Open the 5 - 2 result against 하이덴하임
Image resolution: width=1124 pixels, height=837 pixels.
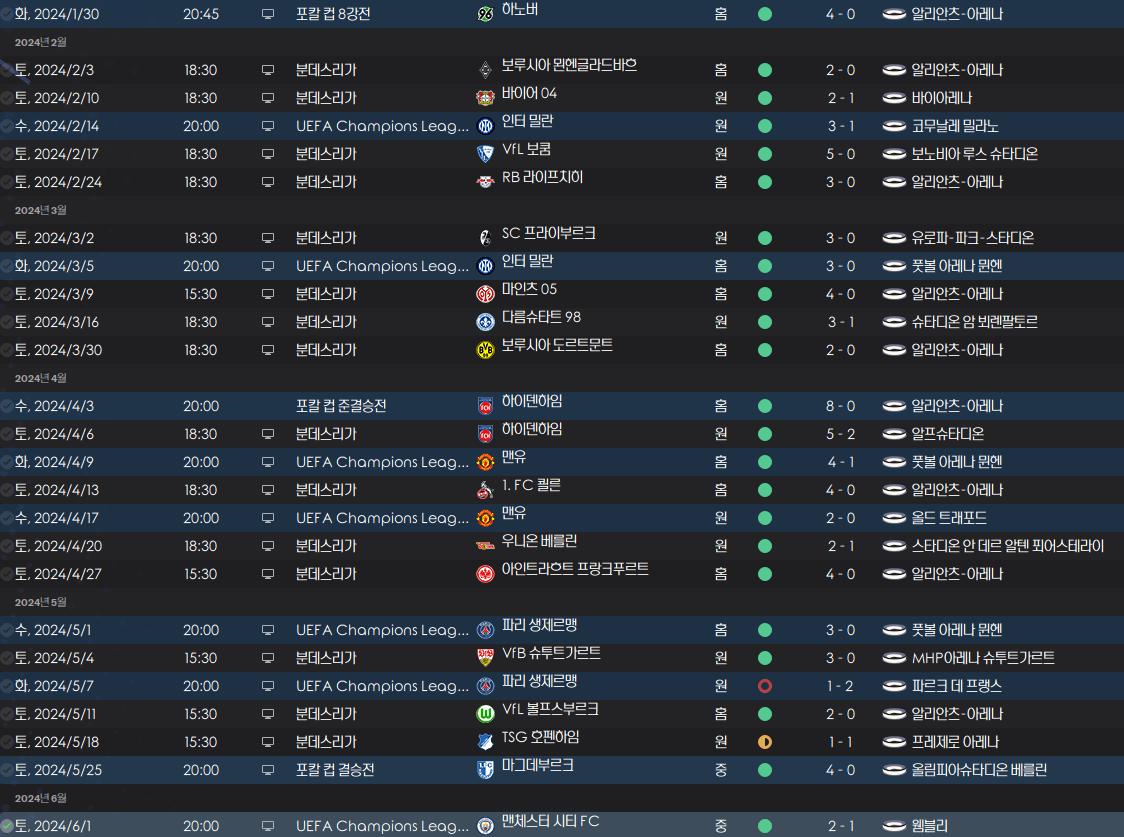pos(840,434)
